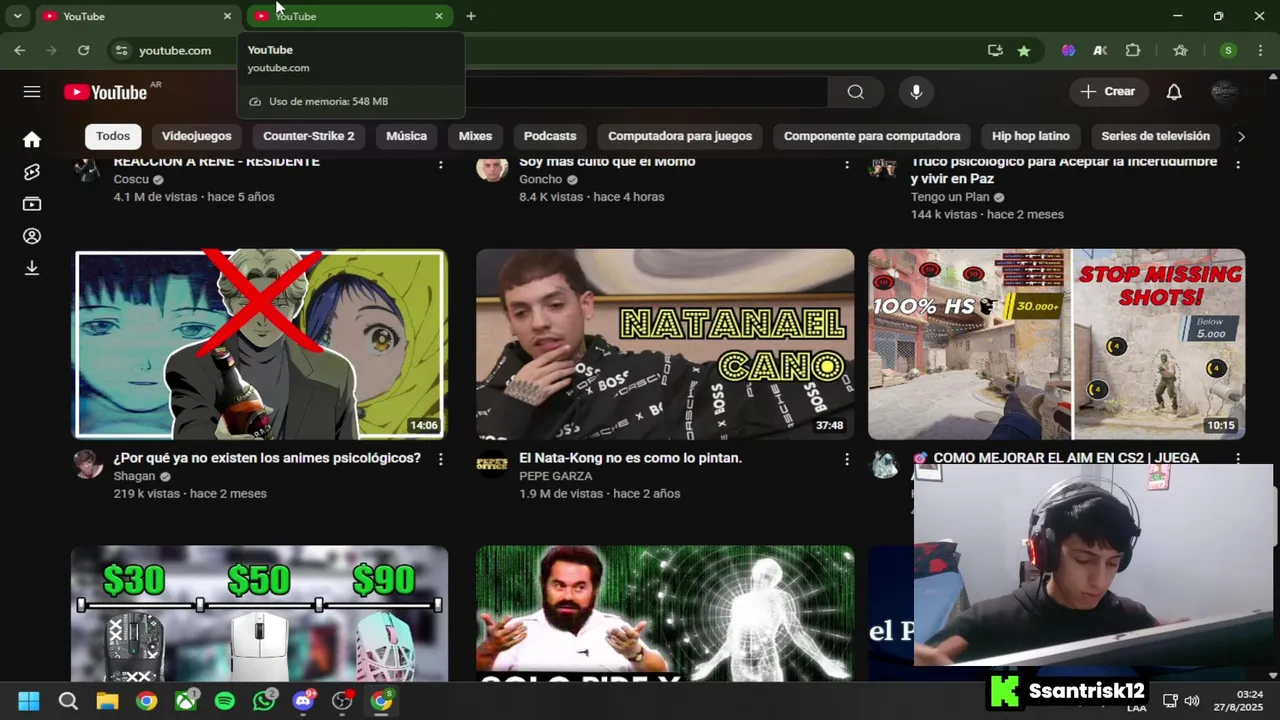Open the Chrome profile S avatar
This screenshot has height=720, width=1280.
(x=1228, y=50)
